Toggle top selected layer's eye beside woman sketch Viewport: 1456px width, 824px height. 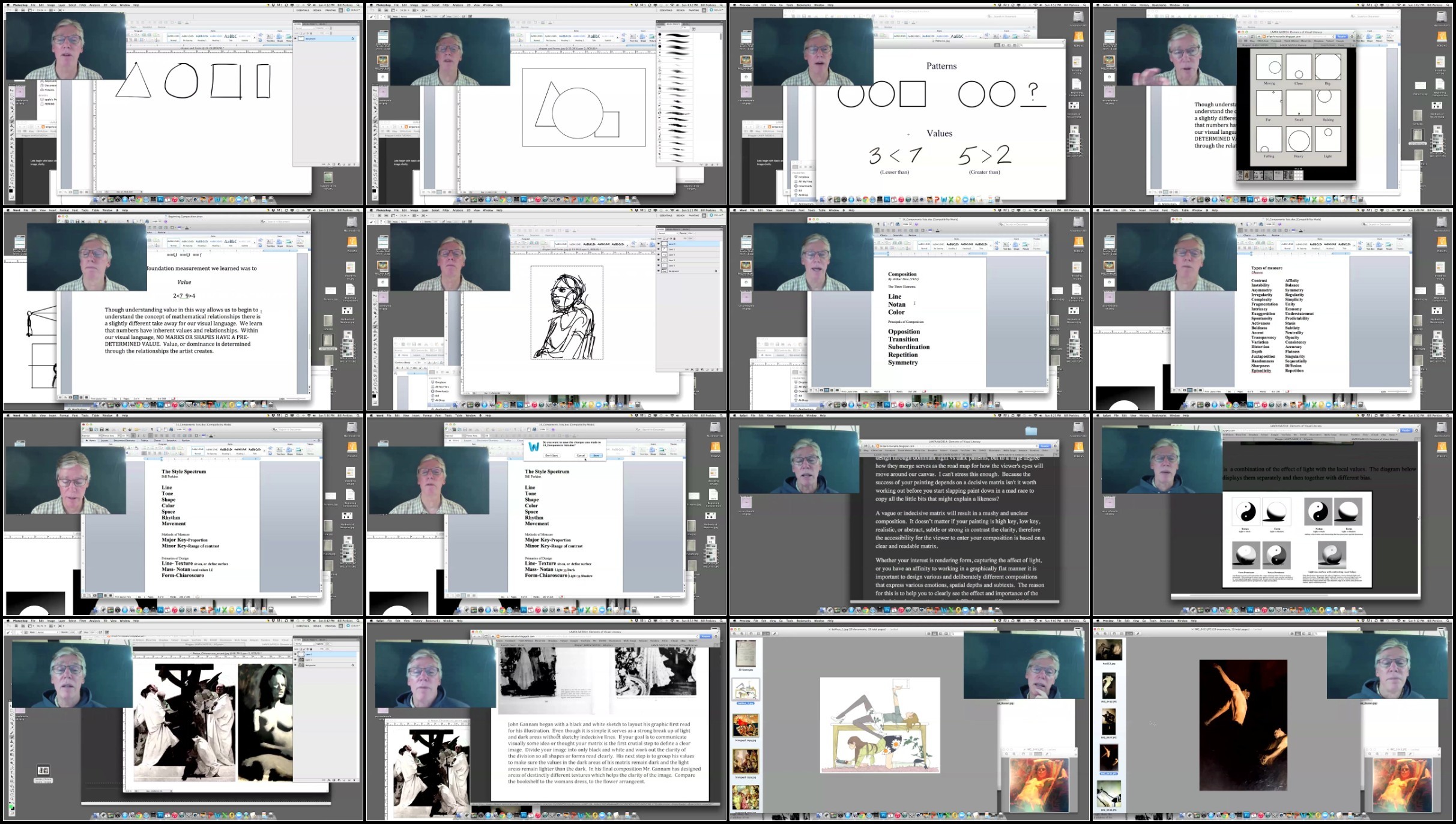659,244
